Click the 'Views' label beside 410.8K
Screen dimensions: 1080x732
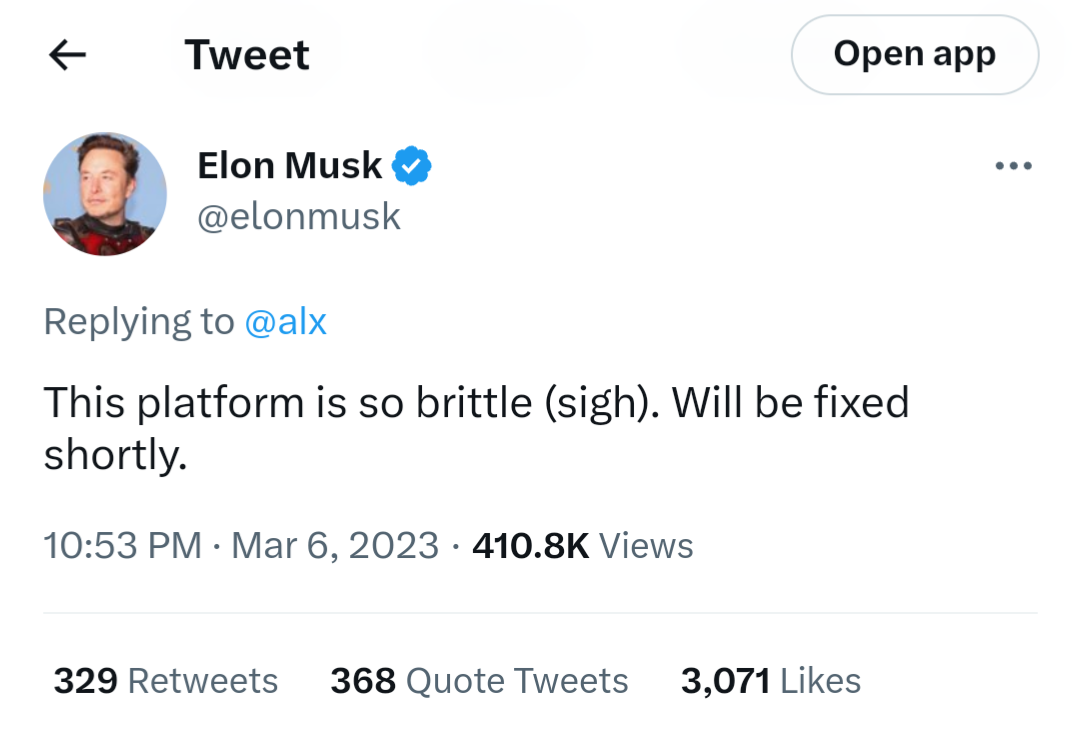(646, 546)
